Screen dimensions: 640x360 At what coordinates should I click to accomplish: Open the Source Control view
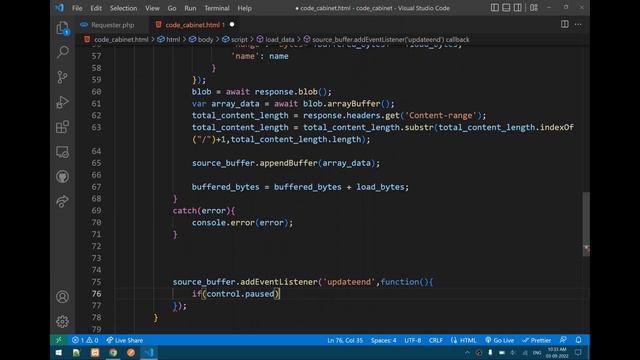point(62,77)
